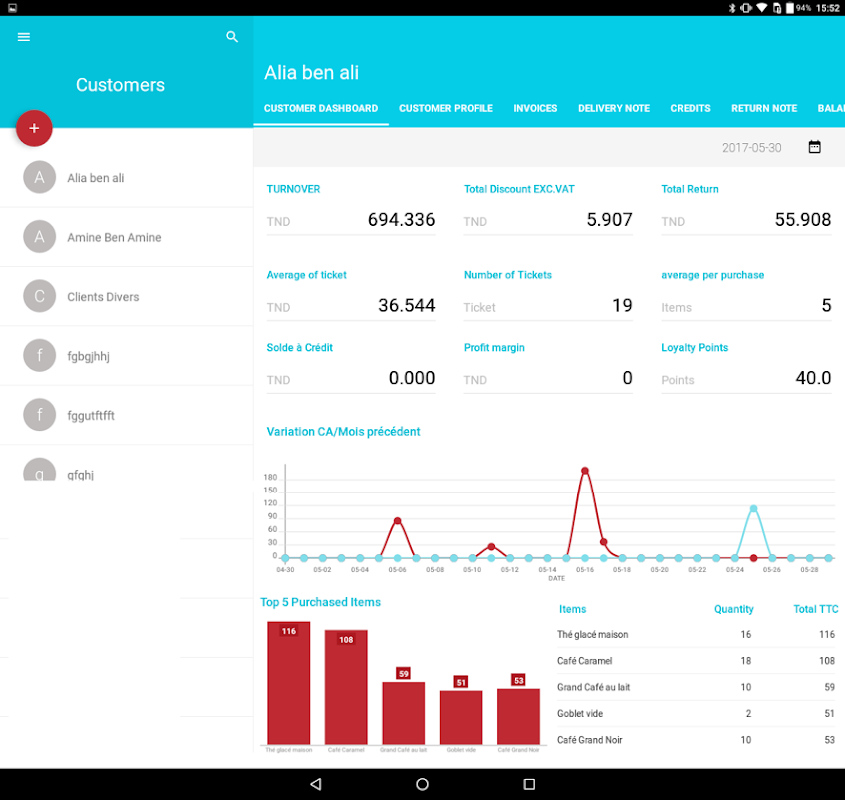Viewport: 845px width, 800px height.
Task: Tap the fggutftfft avatar circle
Action: (x=39, y=415)
